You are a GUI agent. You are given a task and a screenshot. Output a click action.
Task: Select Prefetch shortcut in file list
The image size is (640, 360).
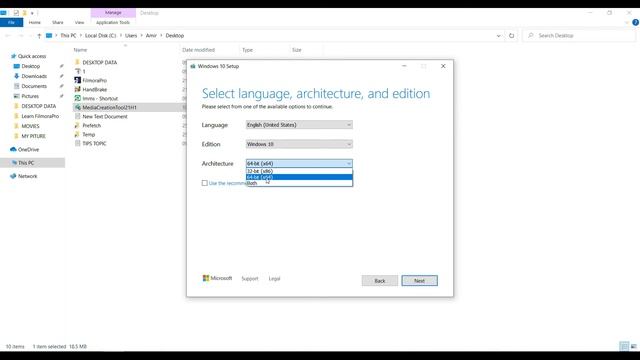point(91,125)
